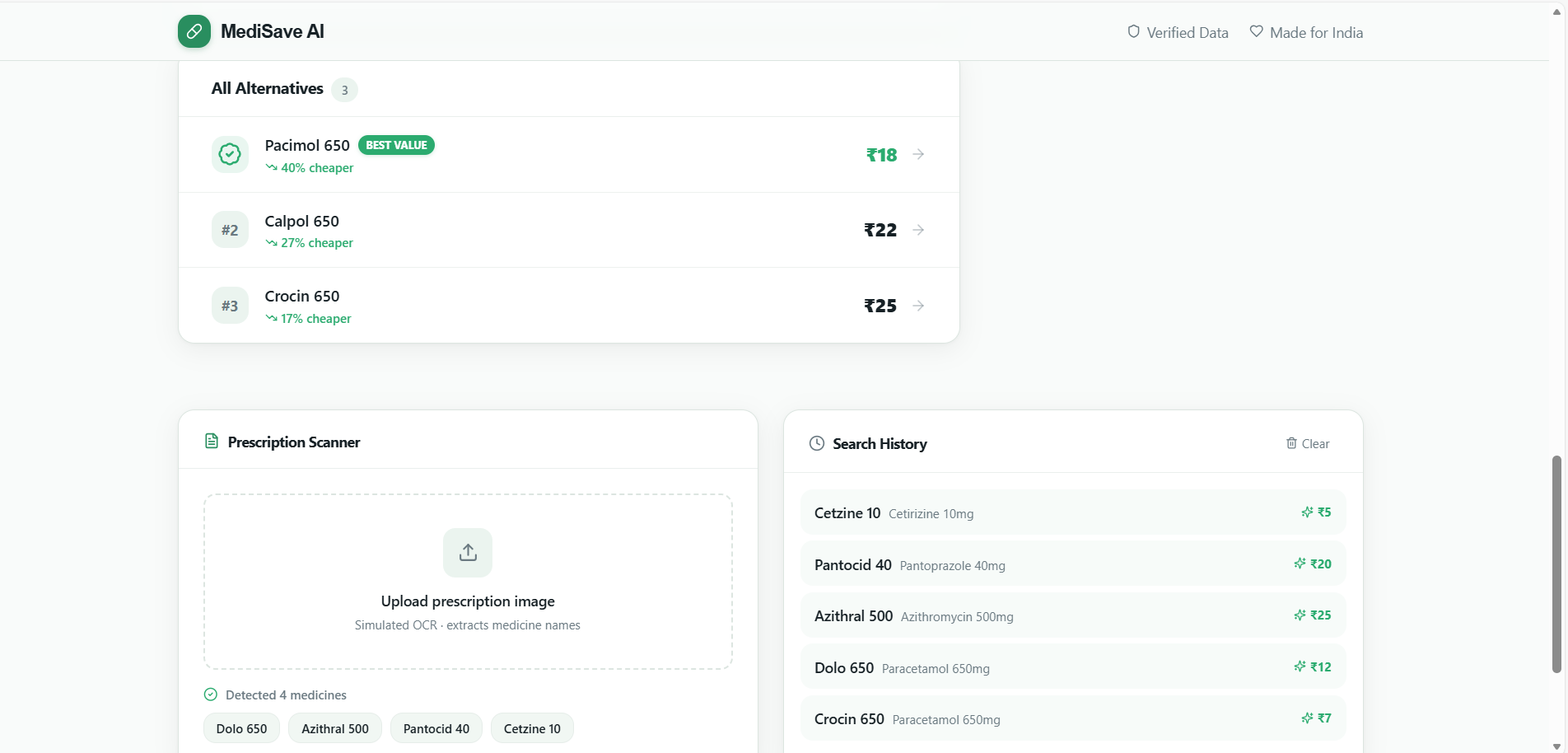Click the sparkle icon on Azithral 500 row
This screenshot has width=1568, height=753.
(x=1300, y=615)
